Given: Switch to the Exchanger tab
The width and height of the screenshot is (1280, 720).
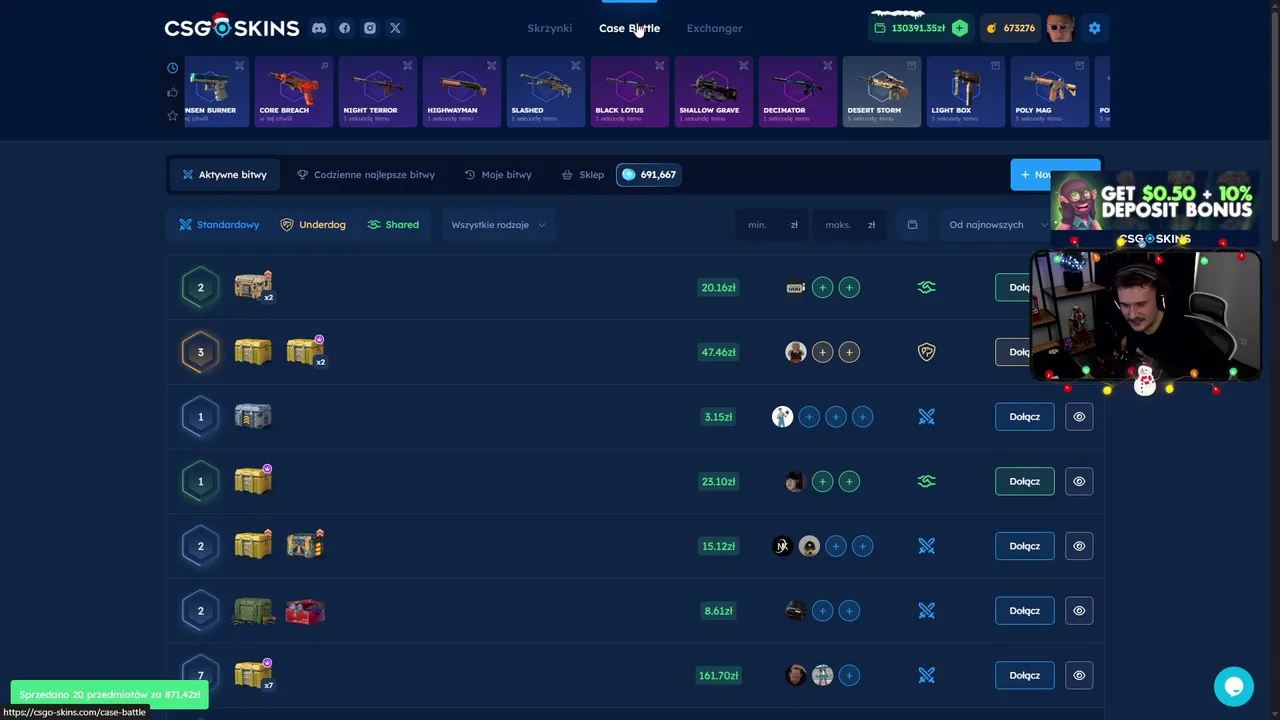Looking at the screenshot, I should 714,28.
